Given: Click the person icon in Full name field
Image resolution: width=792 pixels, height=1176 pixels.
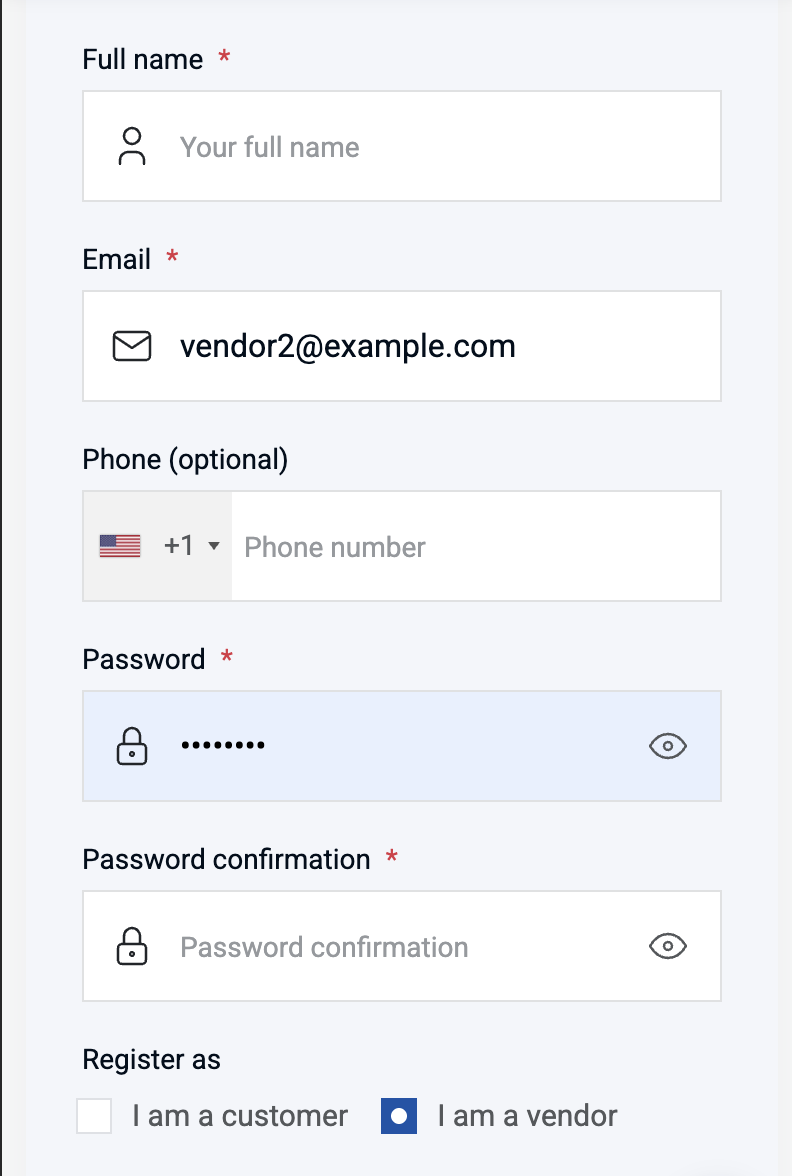Looking at the screenshot, I should [x=132, y=146].
